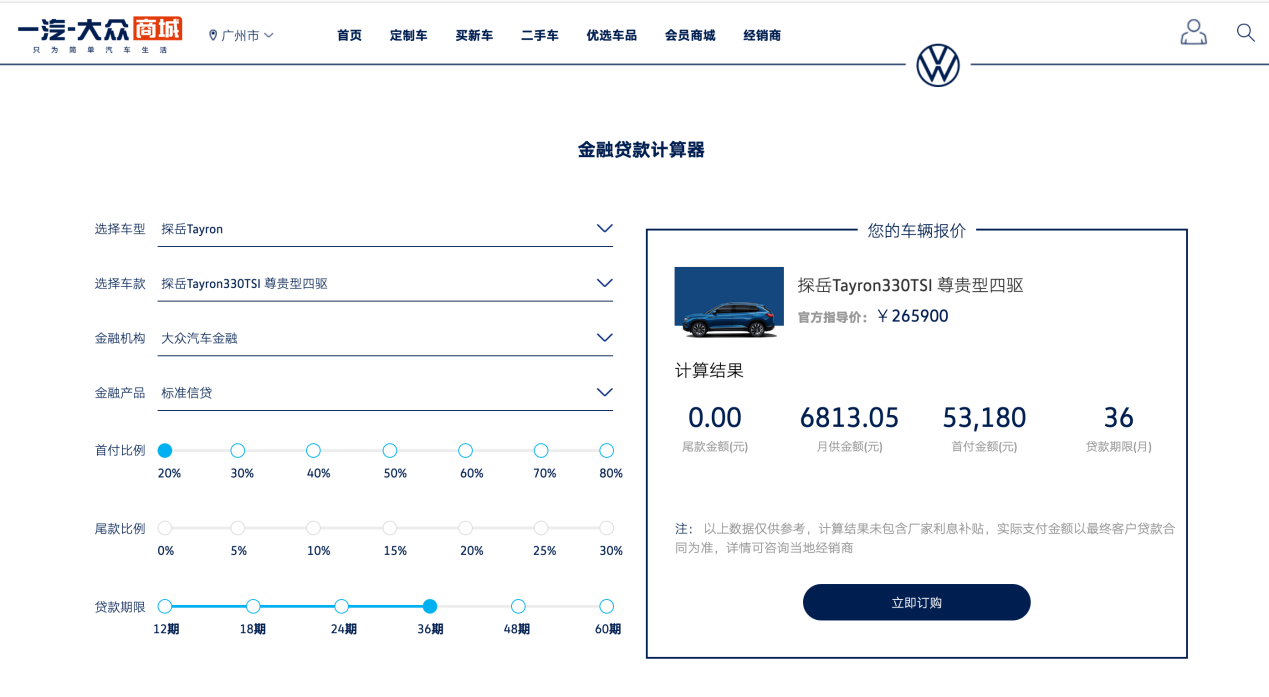
Task: Click the 立即订购 order button
Action: 917,602
